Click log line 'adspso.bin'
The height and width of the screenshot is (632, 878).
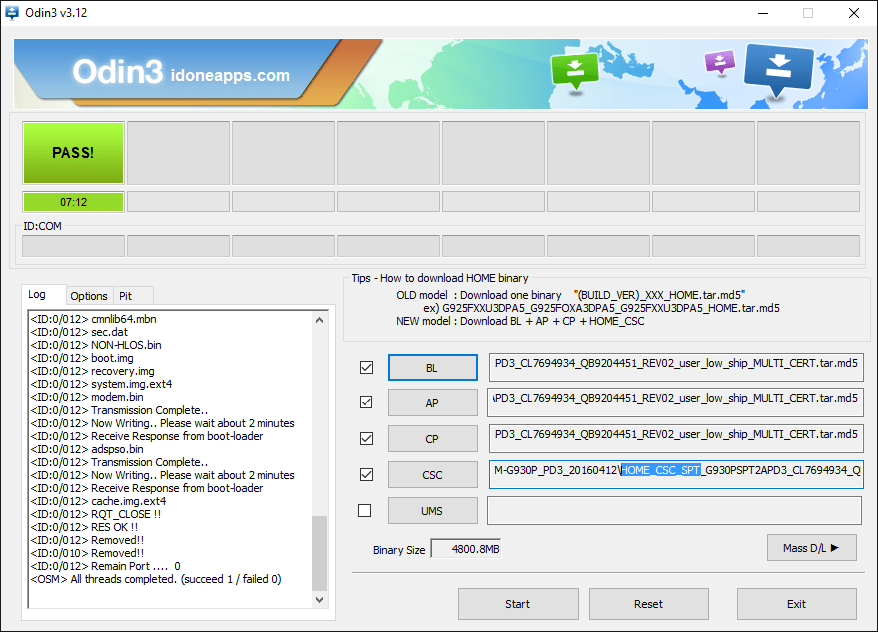pyautogui.click(x=87, y=449)
